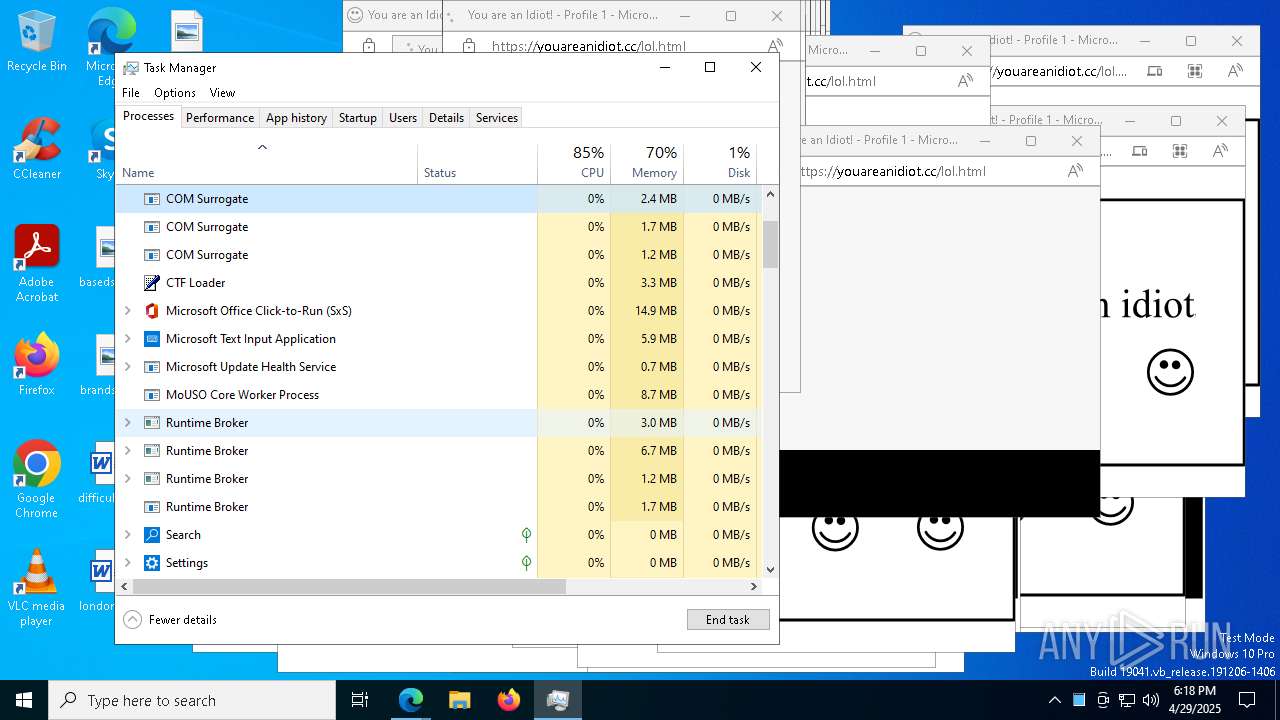Click the scroll down arrow of process list

click(x=770, y=570)
